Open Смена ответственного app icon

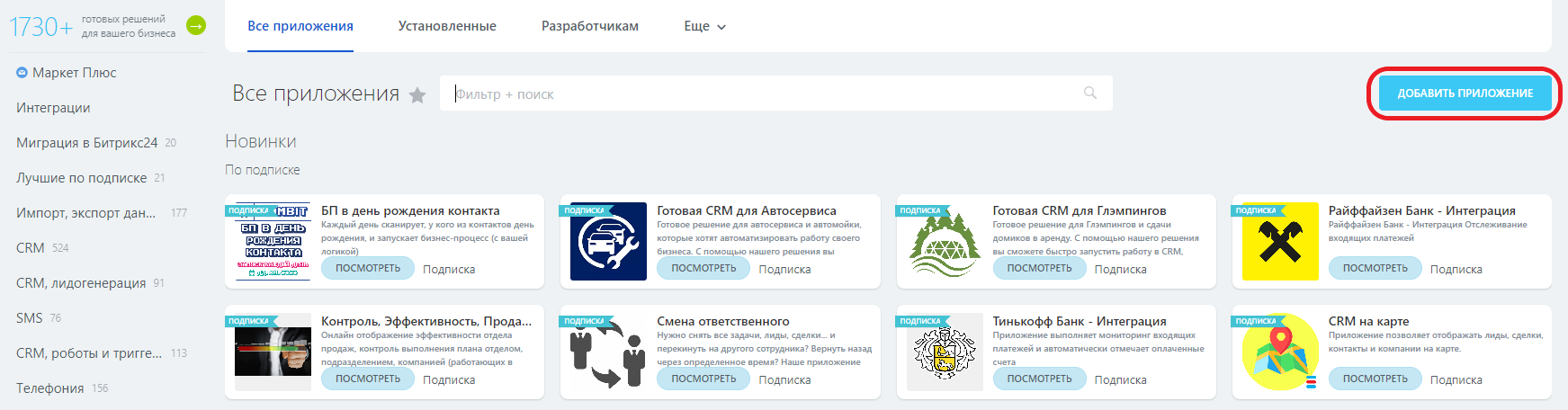click(x=608, y=352)
